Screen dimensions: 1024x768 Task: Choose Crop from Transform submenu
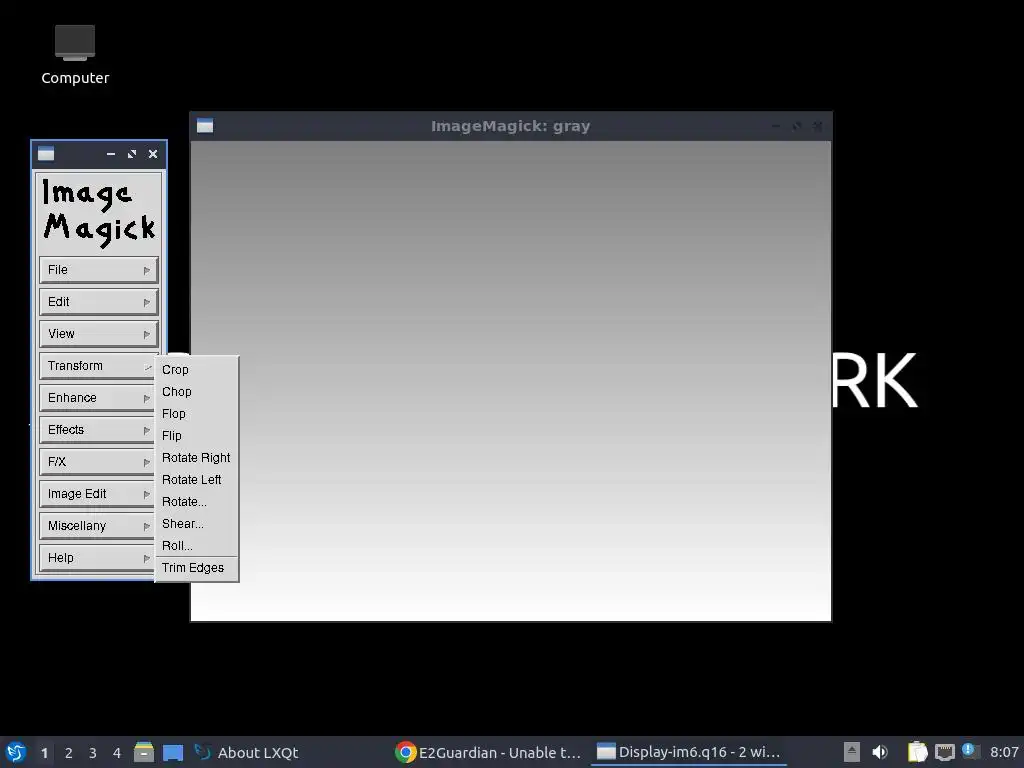tap(197, 370)
